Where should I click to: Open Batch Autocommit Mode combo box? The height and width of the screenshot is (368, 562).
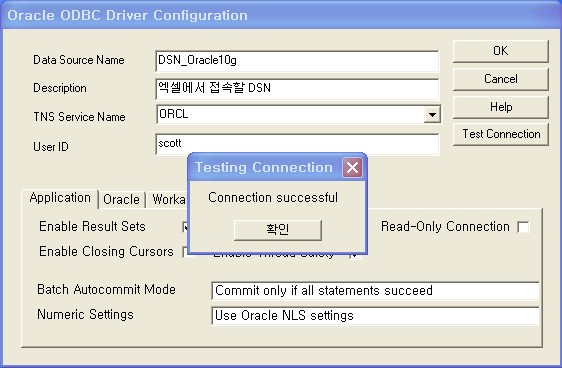375,291
